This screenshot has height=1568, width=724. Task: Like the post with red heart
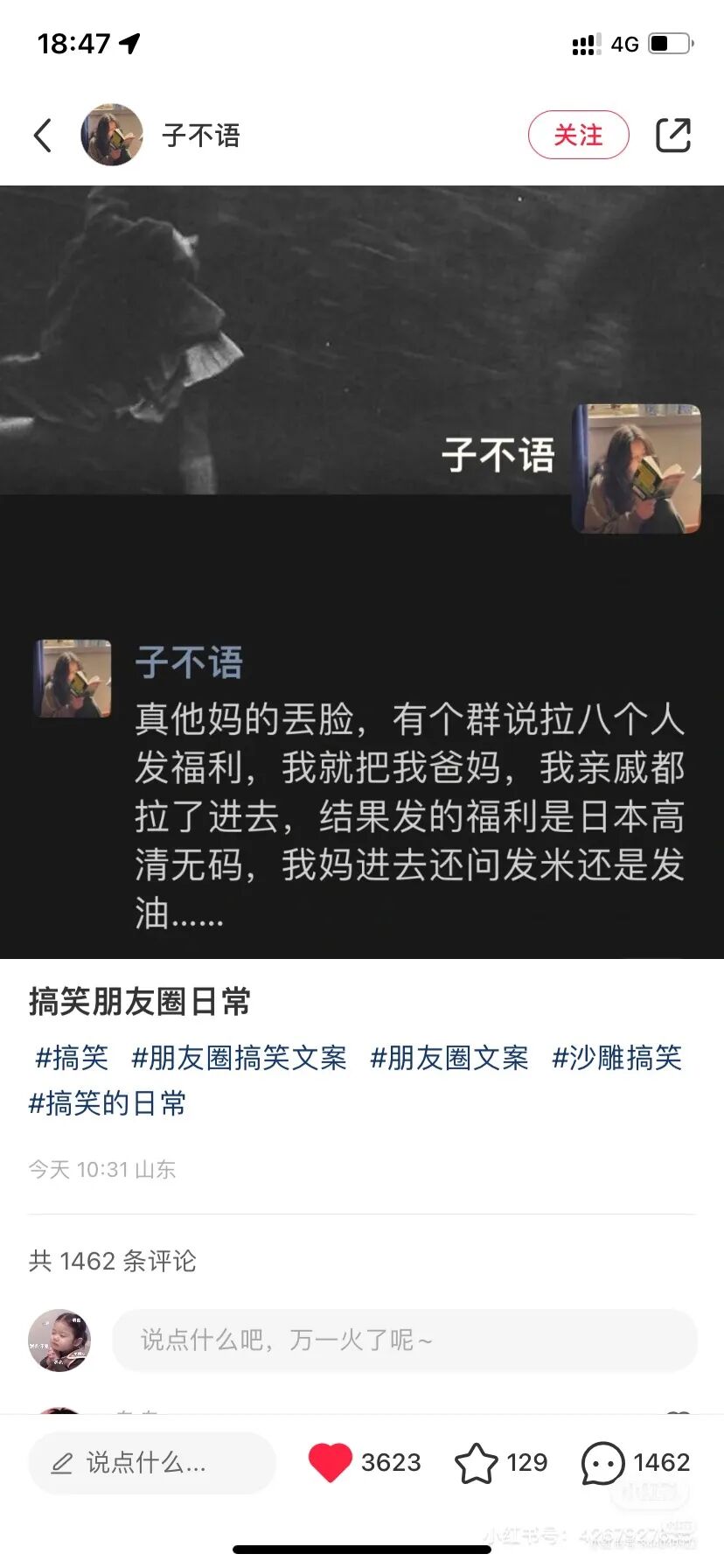330,1462
